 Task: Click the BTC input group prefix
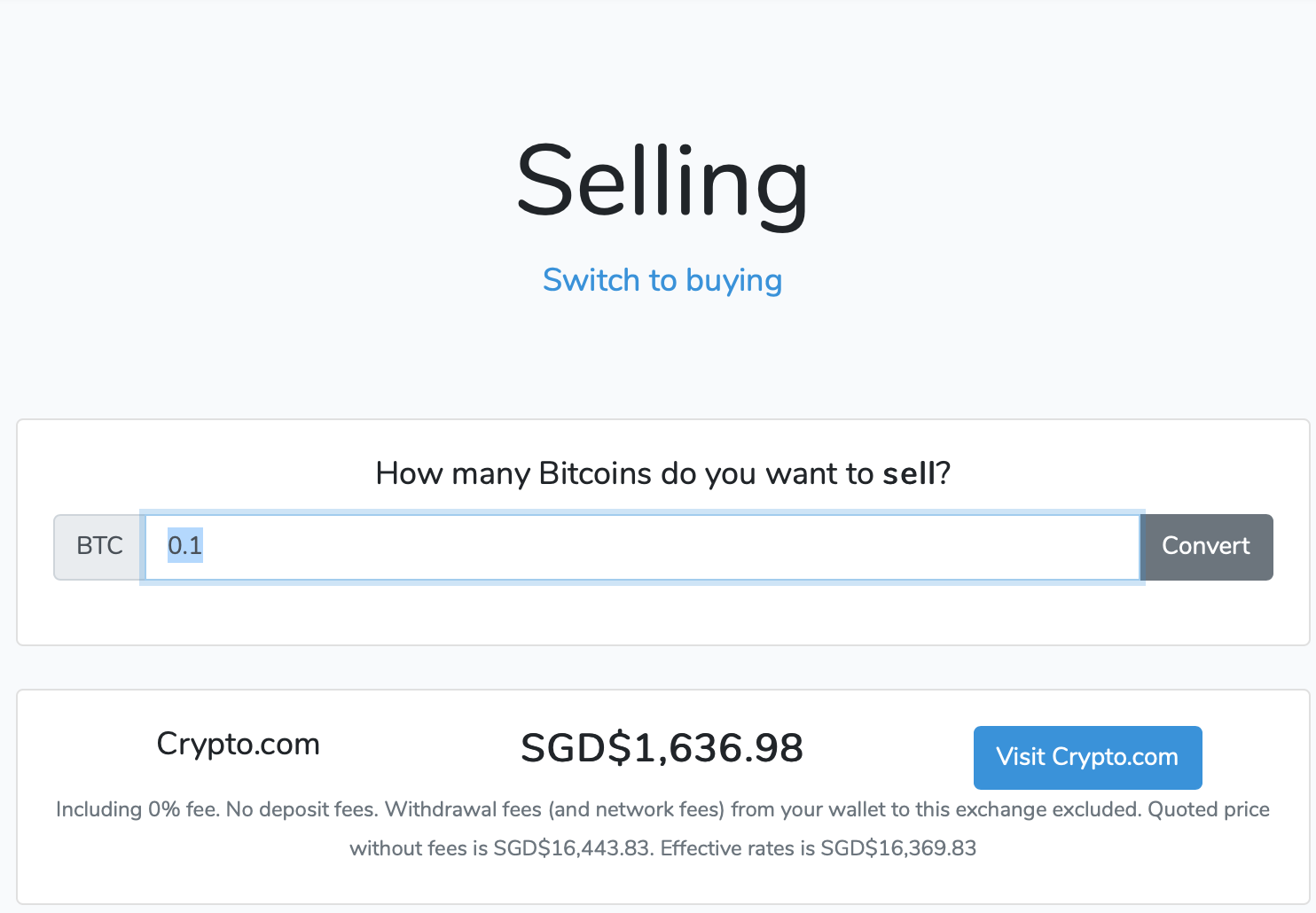(97, 546)
